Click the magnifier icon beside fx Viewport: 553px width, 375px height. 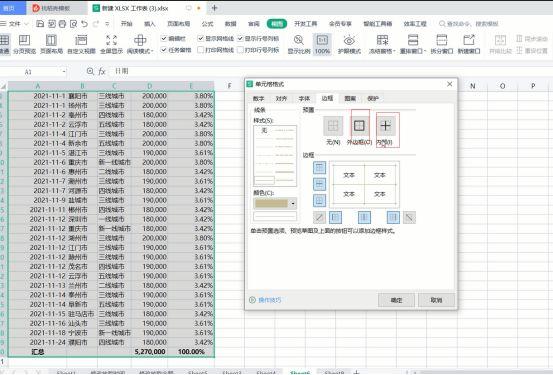point(90,71)
